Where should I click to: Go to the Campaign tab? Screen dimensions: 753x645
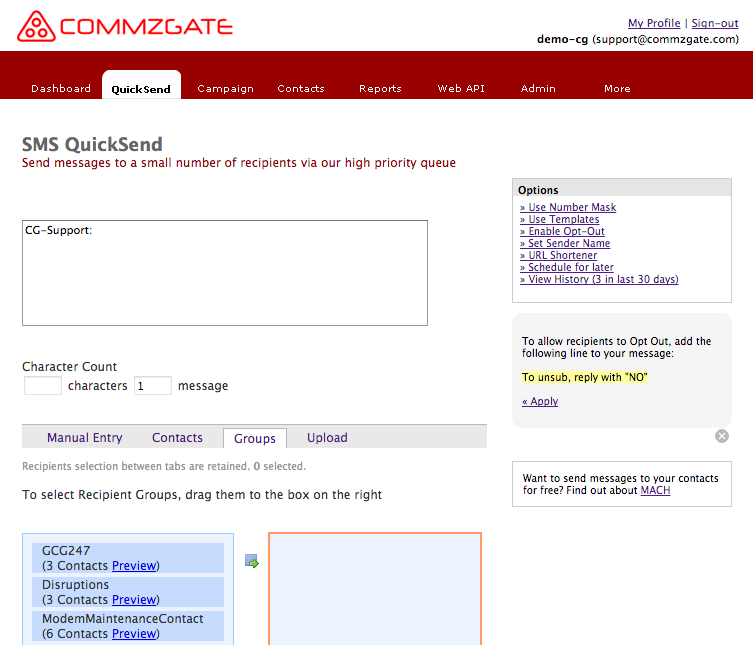pyautogui.click(x=225, y=88)
